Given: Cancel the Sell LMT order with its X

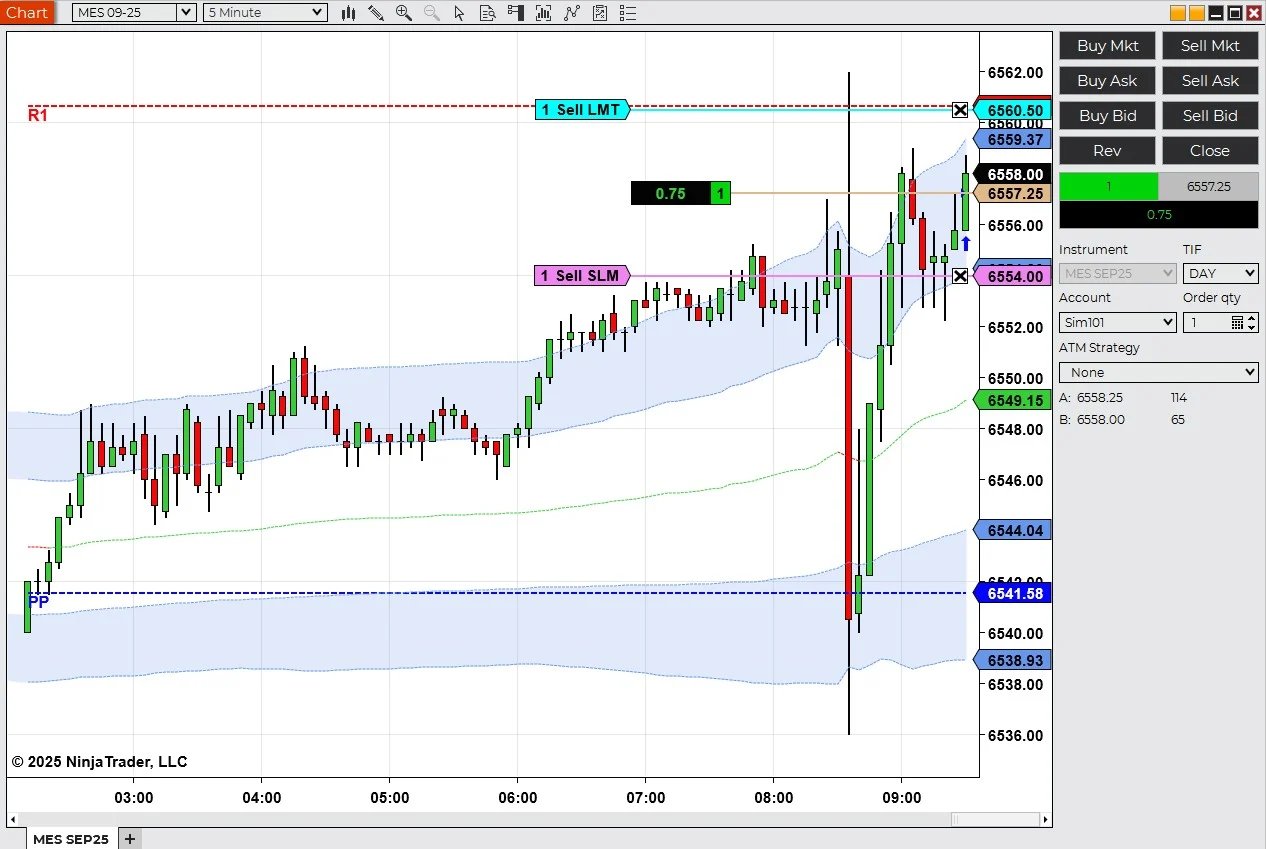Looking at the screenshot, I should (x=960, y=110).
